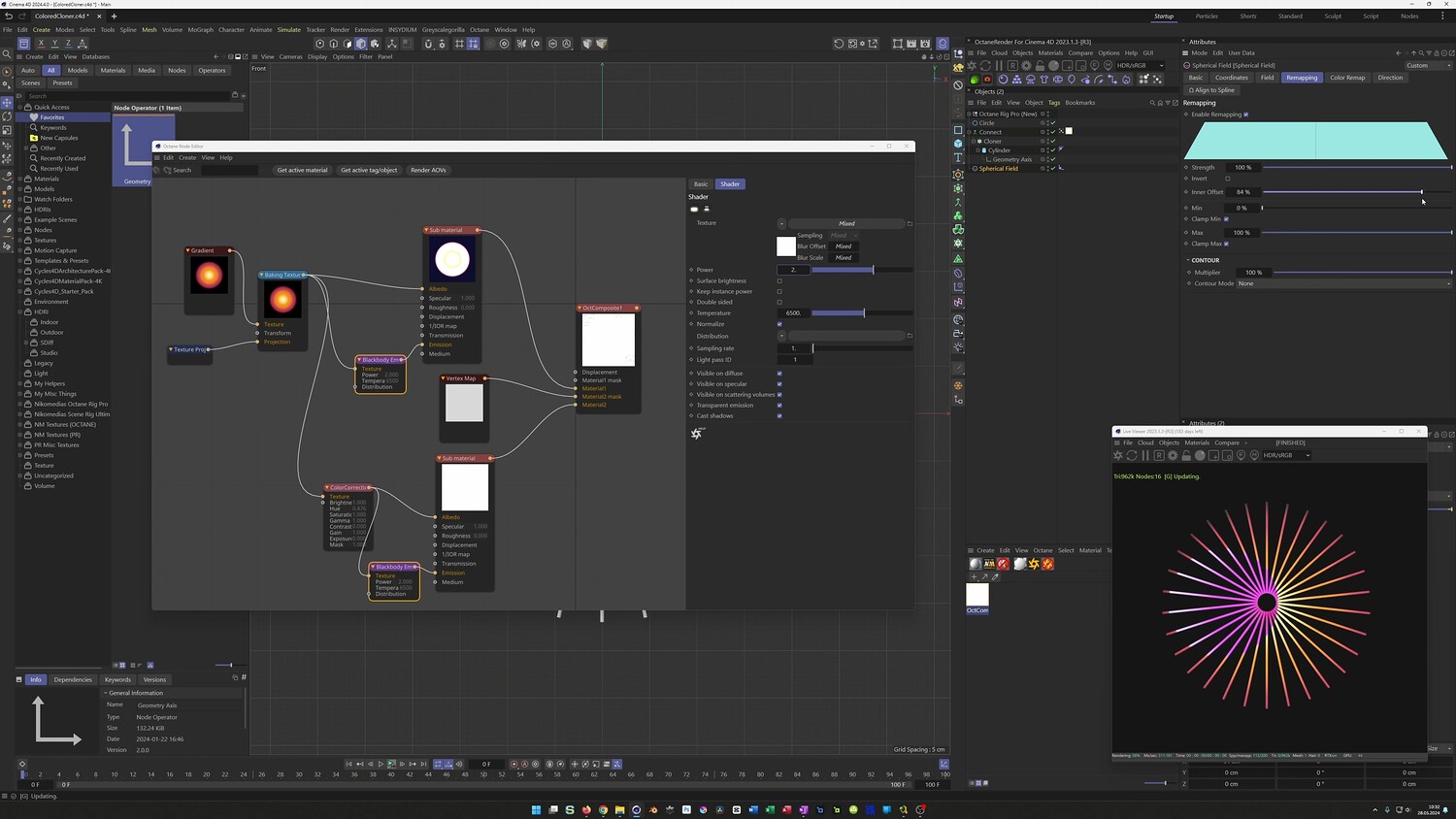Image resolution: width=1456 pixels, height=819 pixels.
Task: Click the Cube primitive icon in right palette
Action: [x=958, y=144]
